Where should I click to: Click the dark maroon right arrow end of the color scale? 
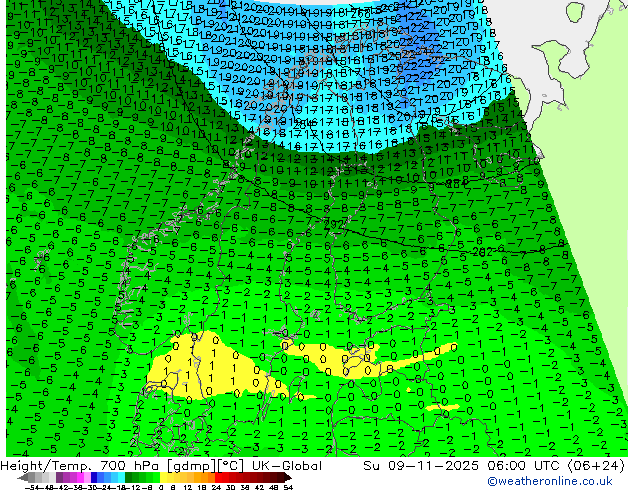(x=288, y=477)
